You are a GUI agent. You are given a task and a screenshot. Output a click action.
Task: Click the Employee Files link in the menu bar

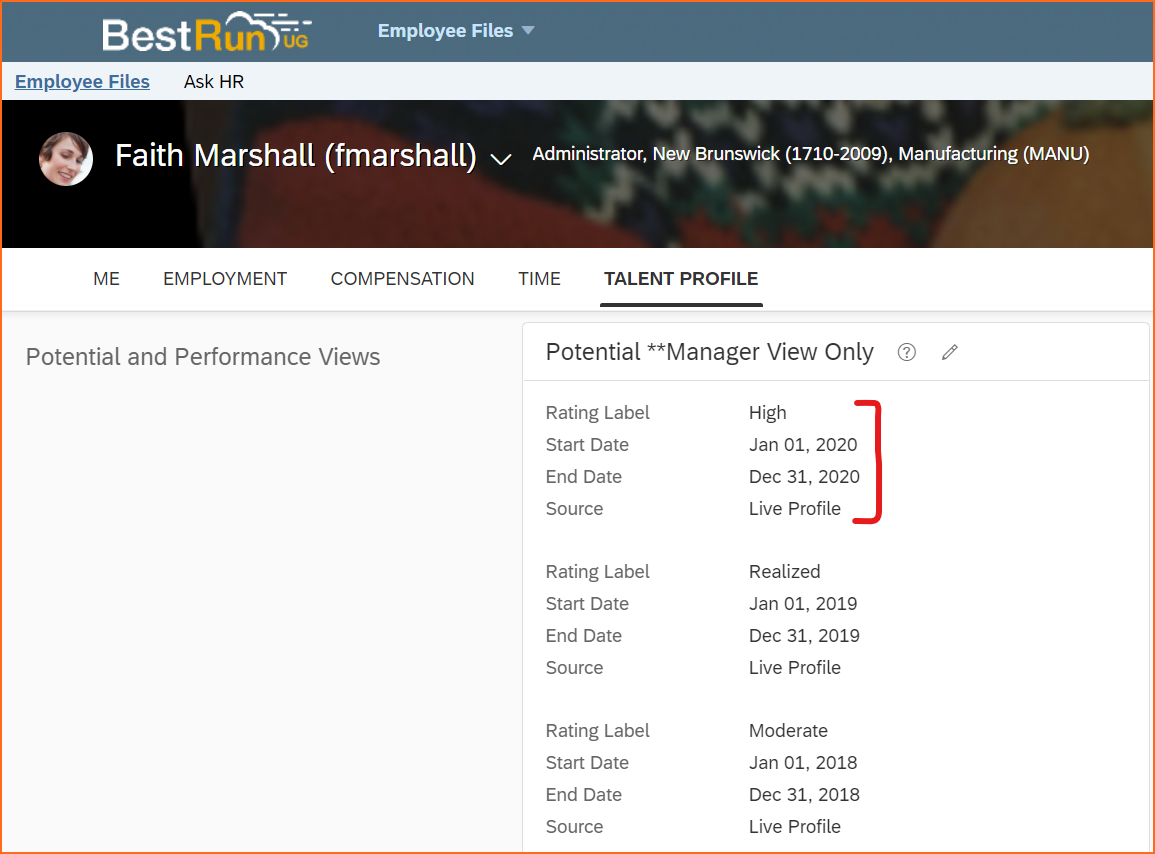tap(82, 81)
